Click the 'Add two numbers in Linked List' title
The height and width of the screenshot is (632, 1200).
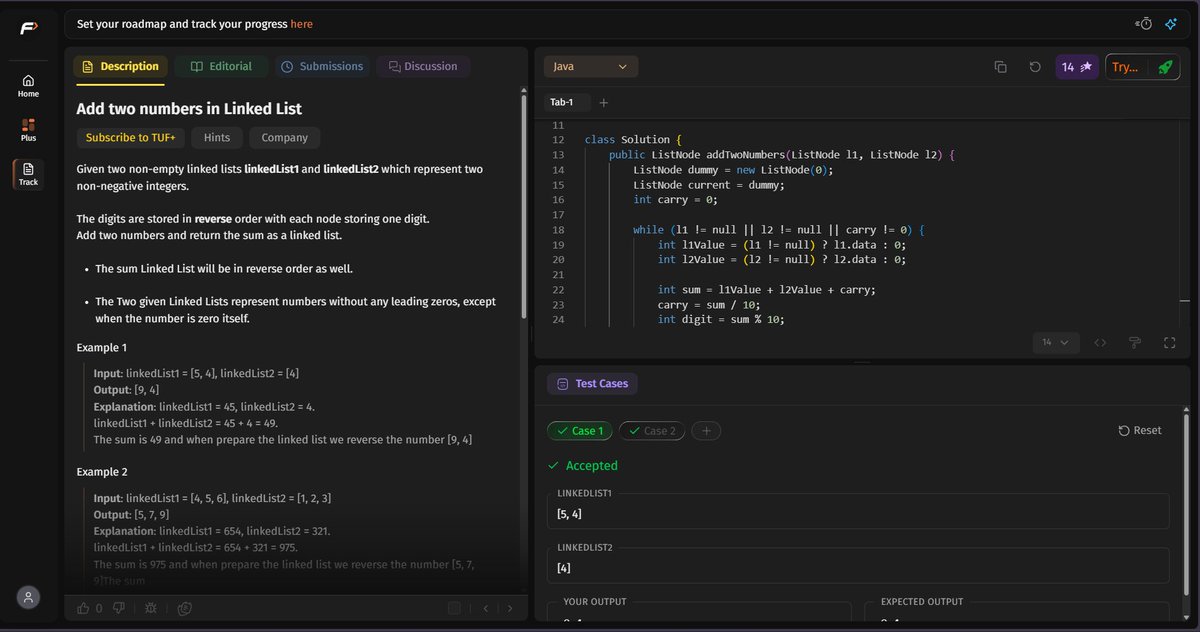tap(189, 109)
